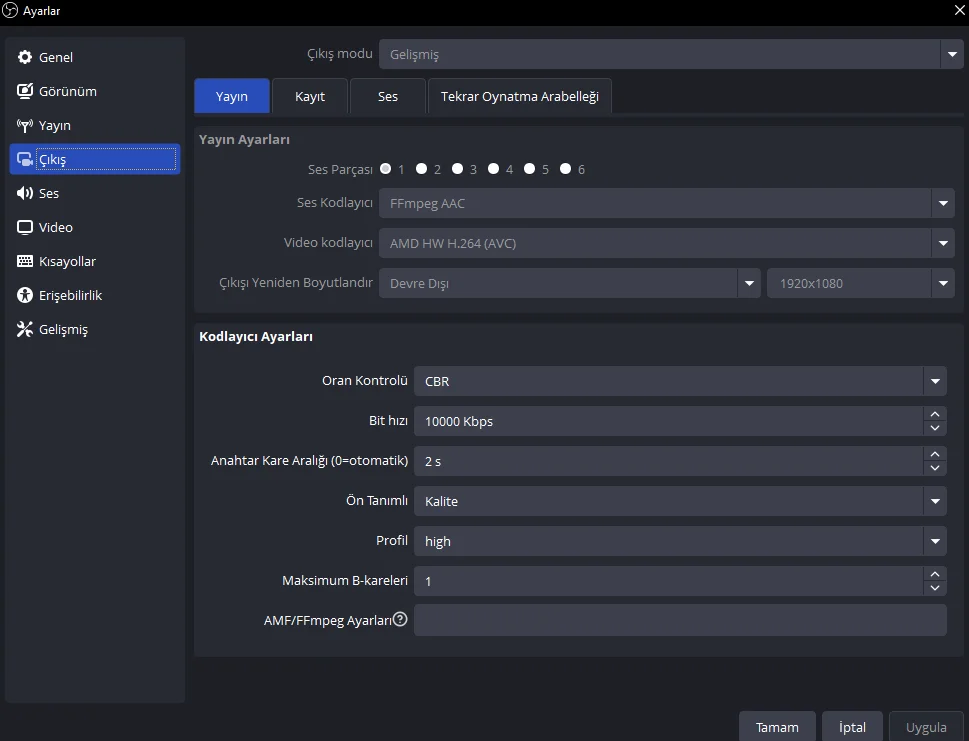This screenshot has width=969, height=741.
Task: Click the AMF/FFmpeg Ayarları text field
Action: click(x=679, y=620)
